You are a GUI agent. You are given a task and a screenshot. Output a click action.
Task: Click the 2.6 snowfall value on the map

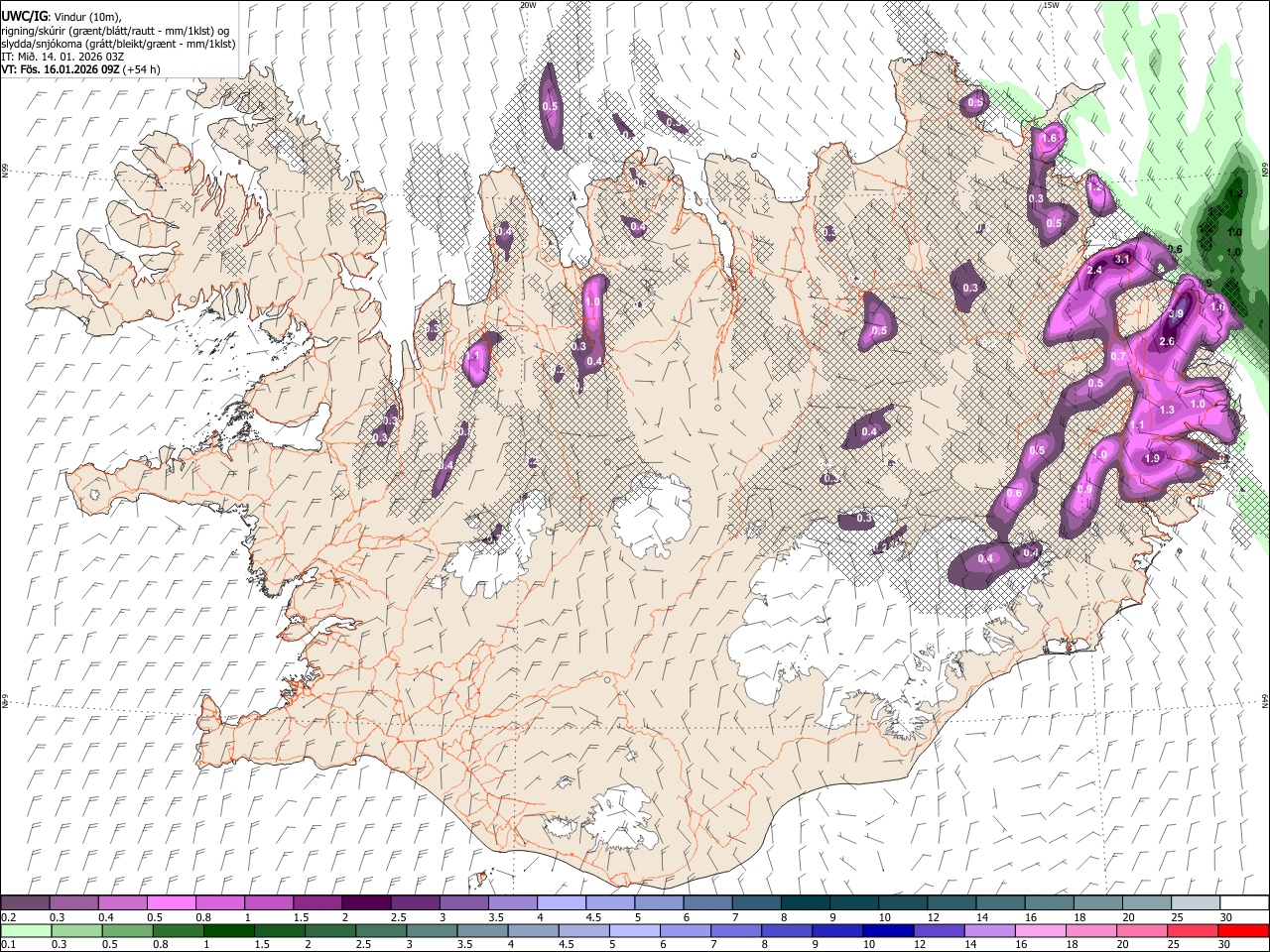1167,342
